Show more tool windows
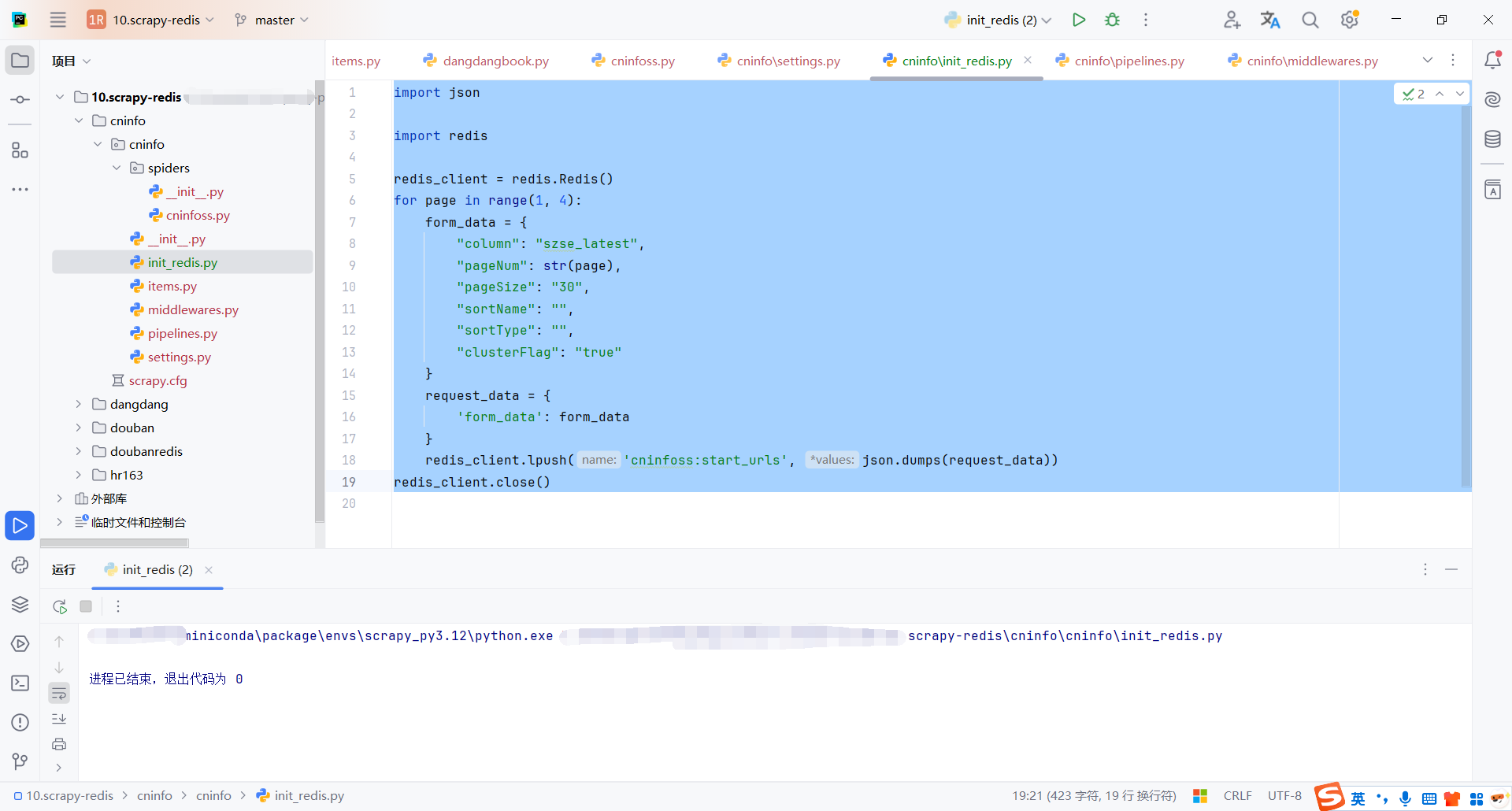Image resolution: width=1512 pixels, height=811 pixels. (20, 189)
